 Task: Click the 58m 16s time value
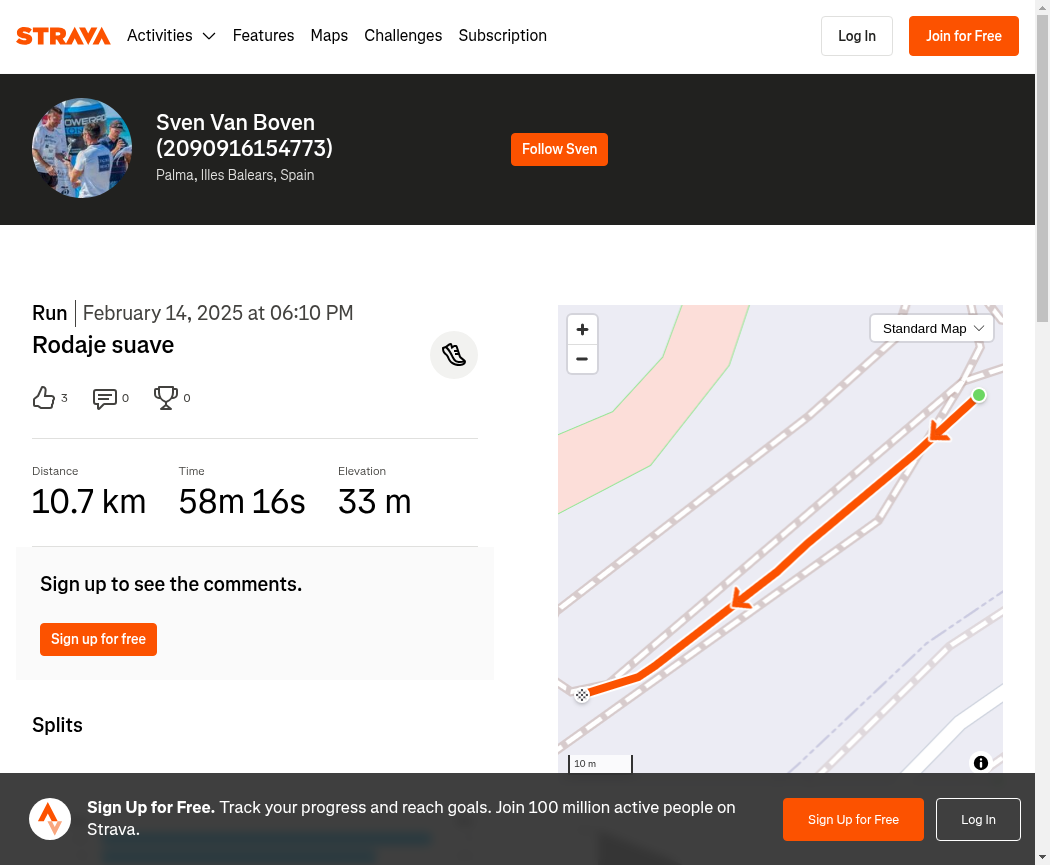coord(242,501)
